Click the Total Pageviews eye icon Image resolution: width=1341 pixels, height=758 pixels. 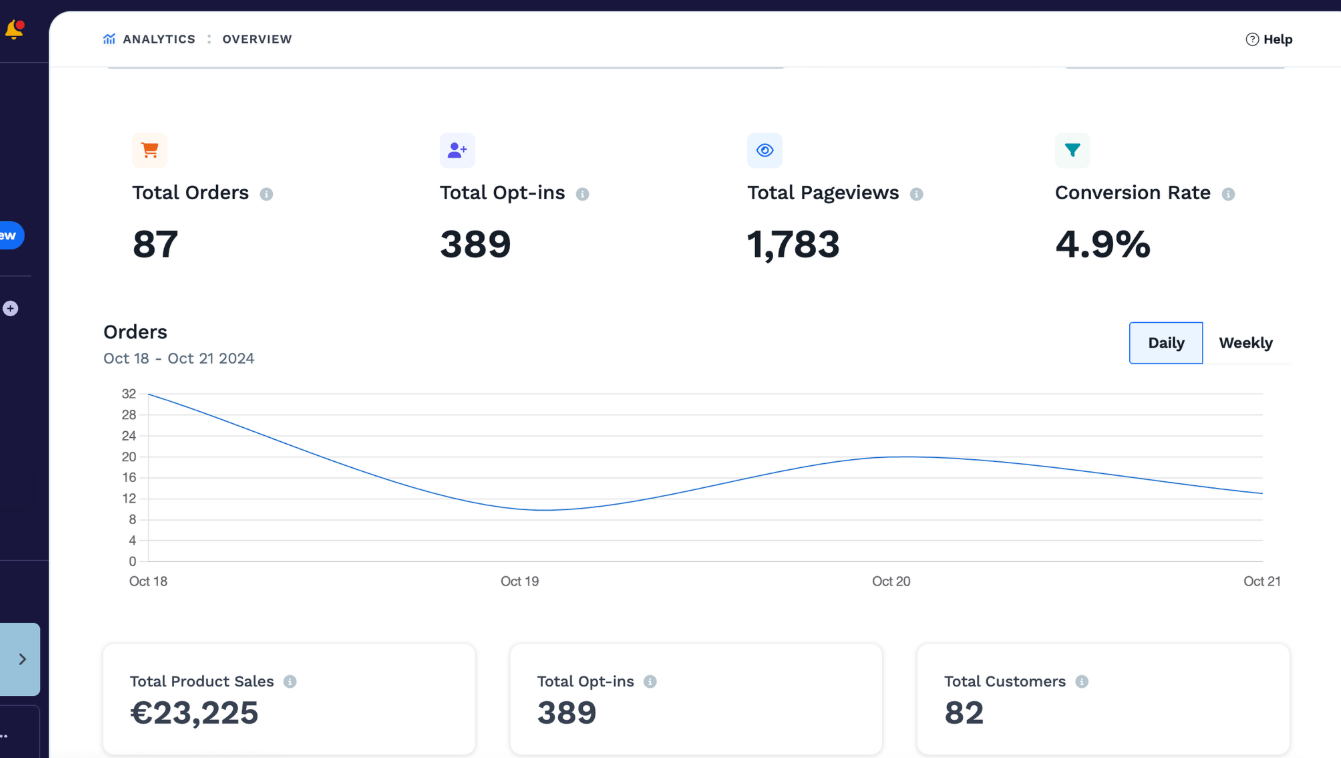pos(765,150)
